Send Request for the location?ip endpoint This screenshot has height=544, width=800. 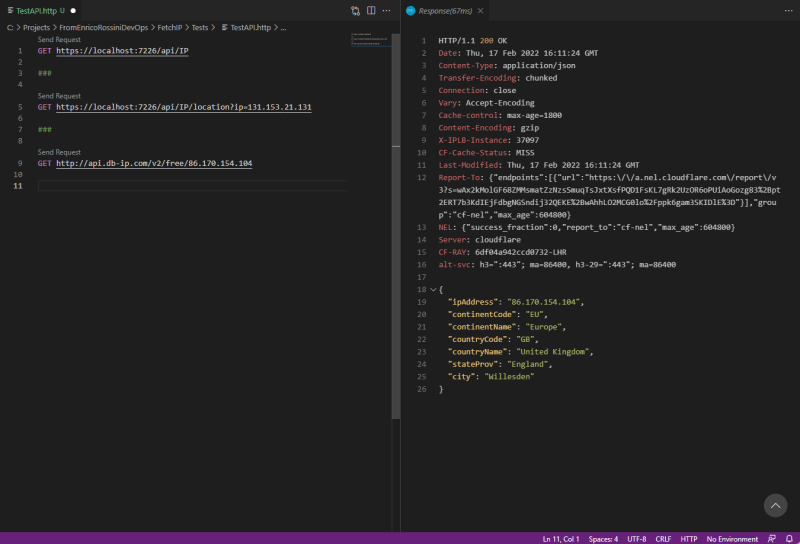click(59, 96)
